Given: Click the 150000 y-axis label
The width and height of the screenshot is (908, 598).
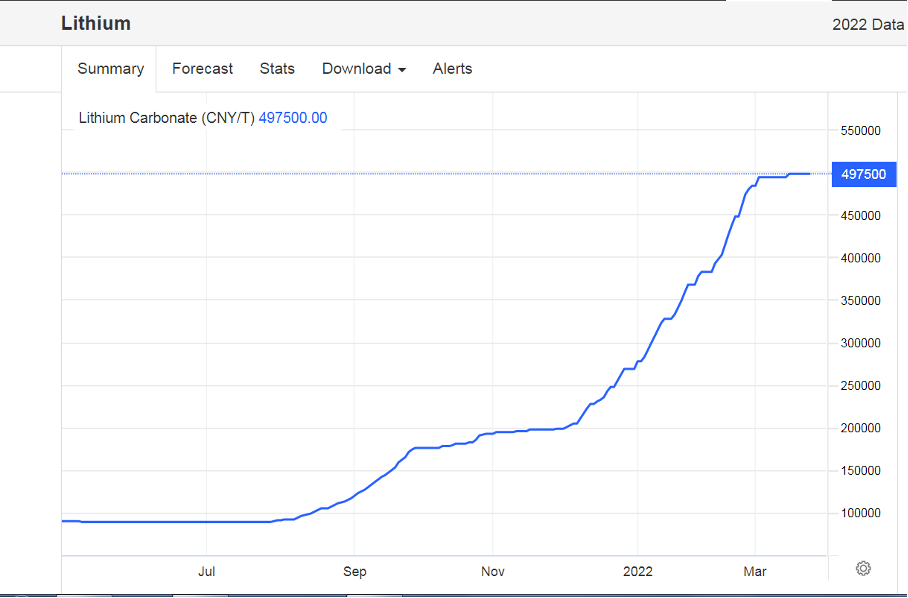Looking at the screenshot, I should (861, 471).
